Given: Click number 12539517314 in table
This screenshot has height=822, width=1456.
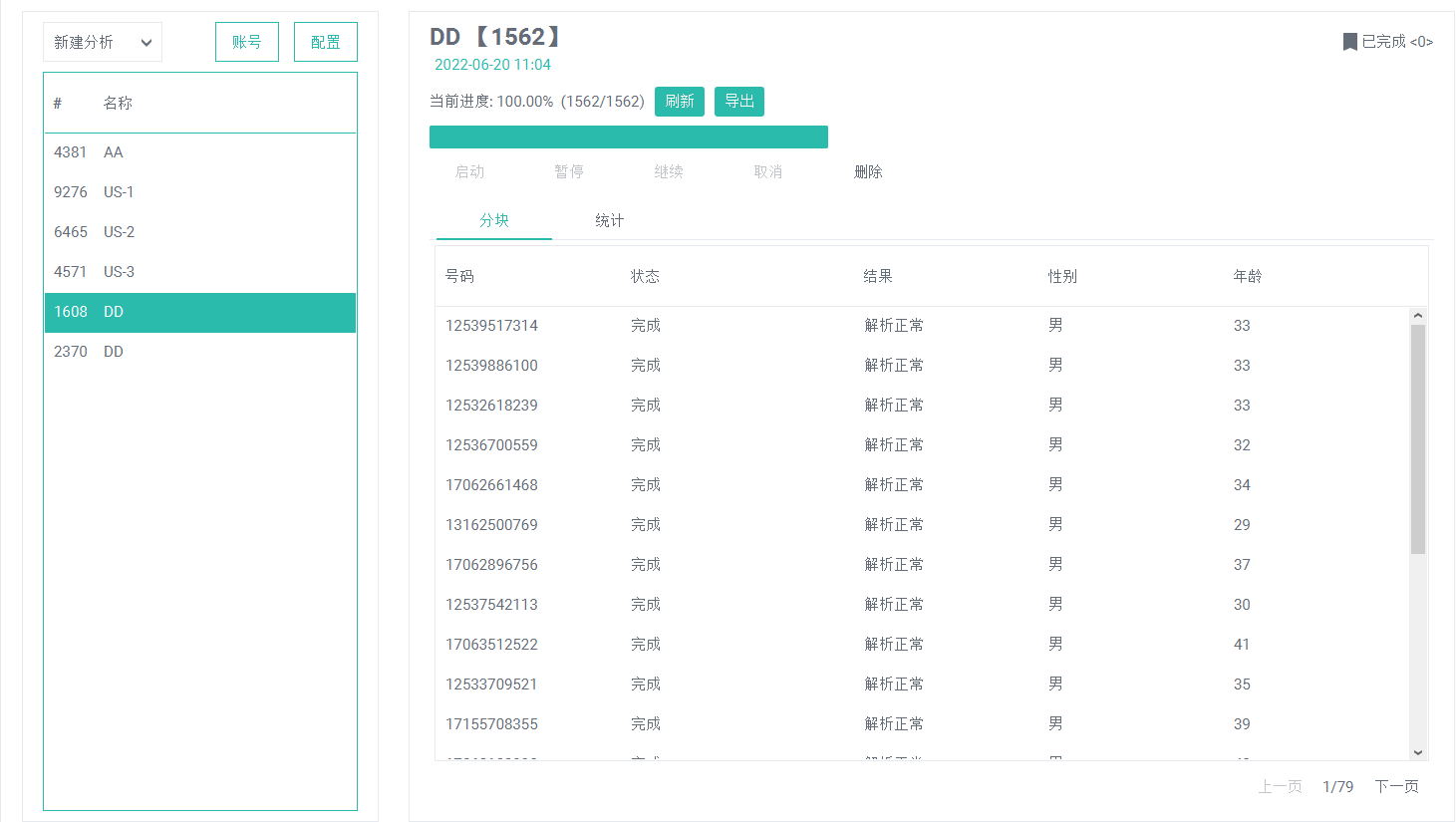Looking at the screenshot, I should [491, 326].
